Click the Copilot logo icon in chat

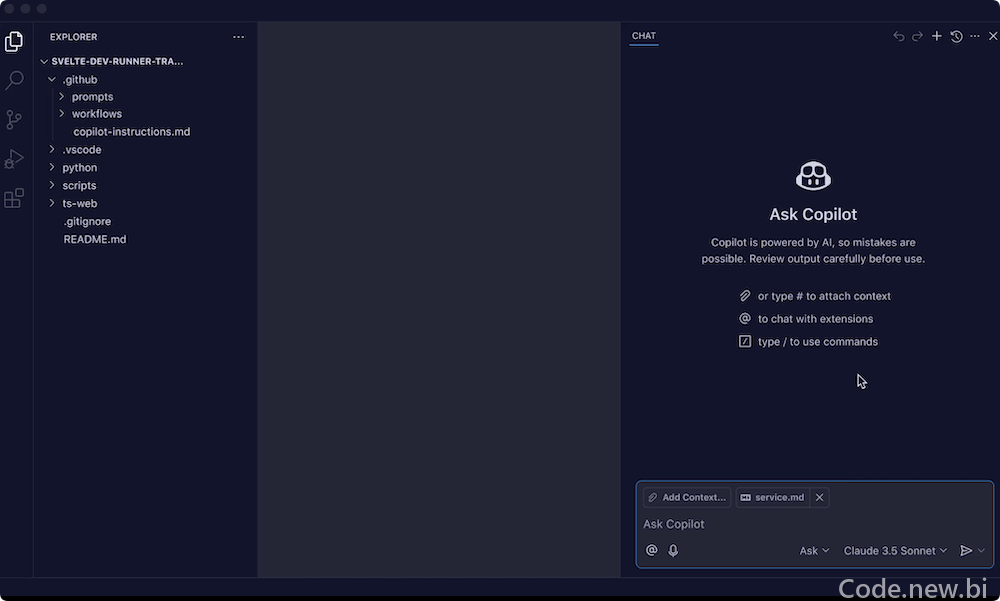click(x=813, y=175)
